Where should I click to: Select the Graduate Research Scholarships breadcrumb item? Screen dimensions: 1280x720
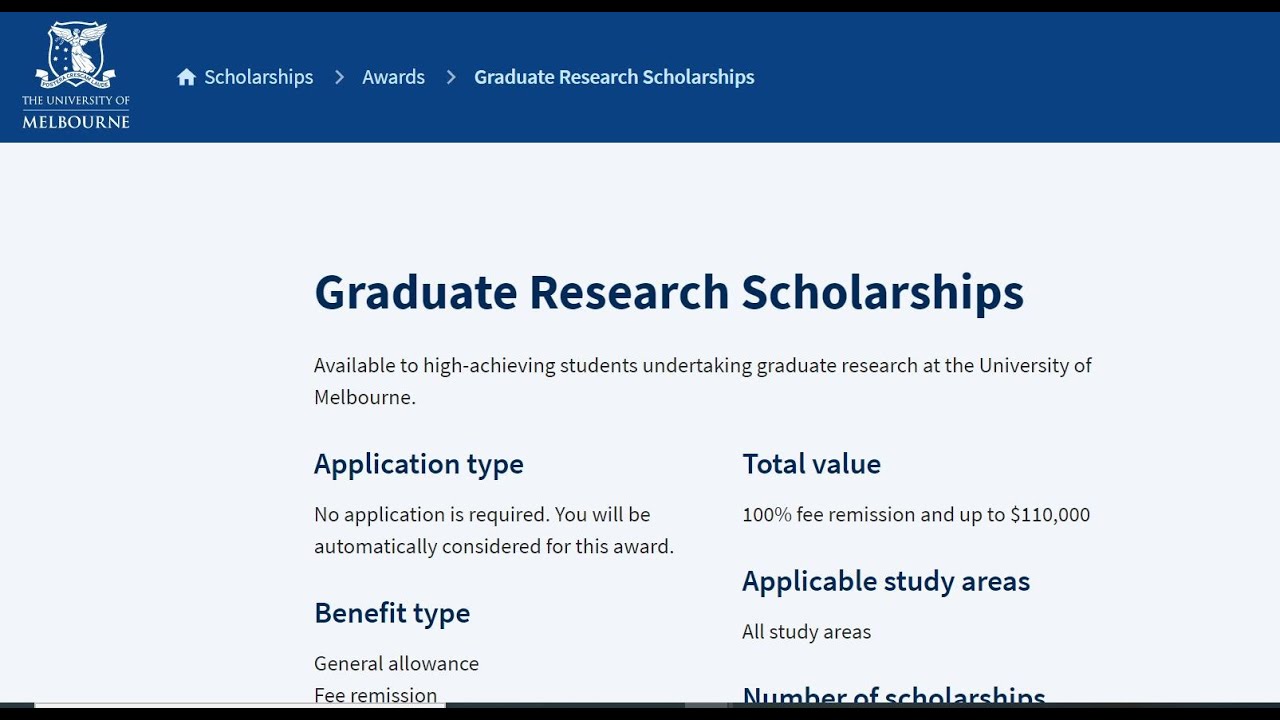point(614,77)
